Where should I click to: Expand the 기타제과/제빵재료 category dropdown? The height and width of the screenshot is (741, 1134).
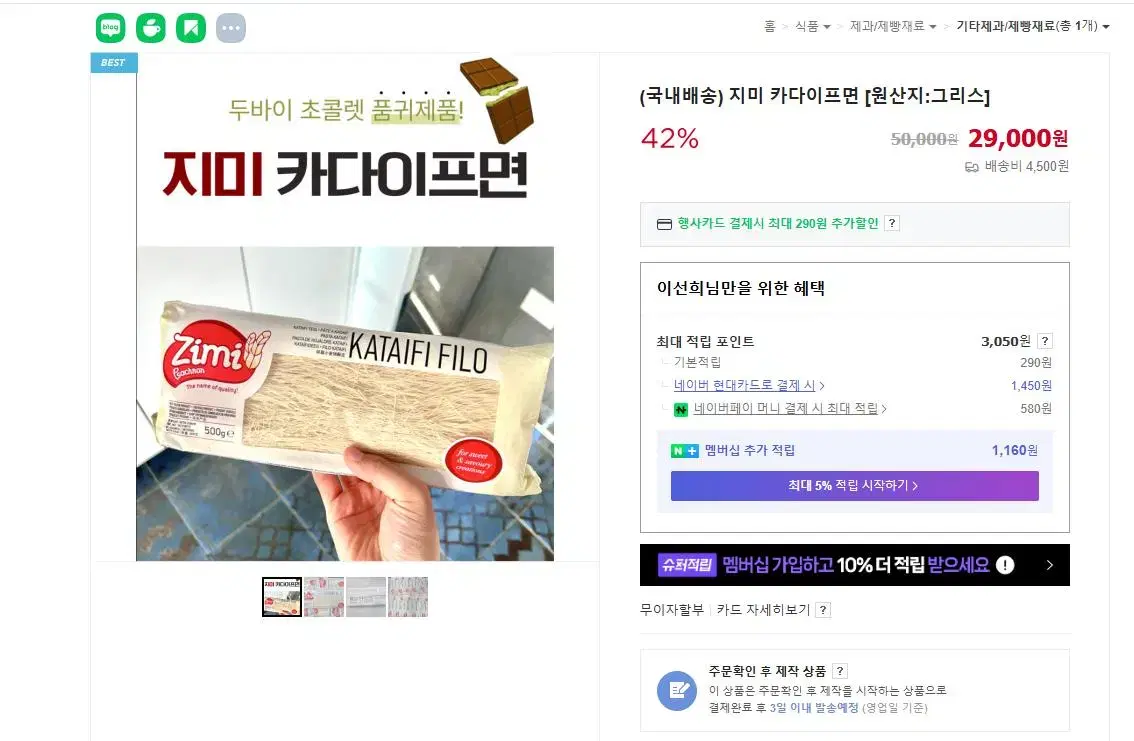1033,26
